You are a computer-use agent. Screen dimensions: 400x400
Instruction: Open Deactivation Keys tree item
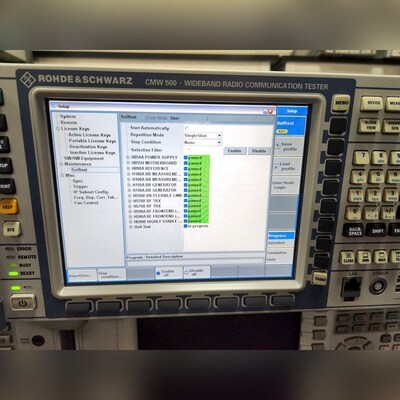[x=88, y=147]
